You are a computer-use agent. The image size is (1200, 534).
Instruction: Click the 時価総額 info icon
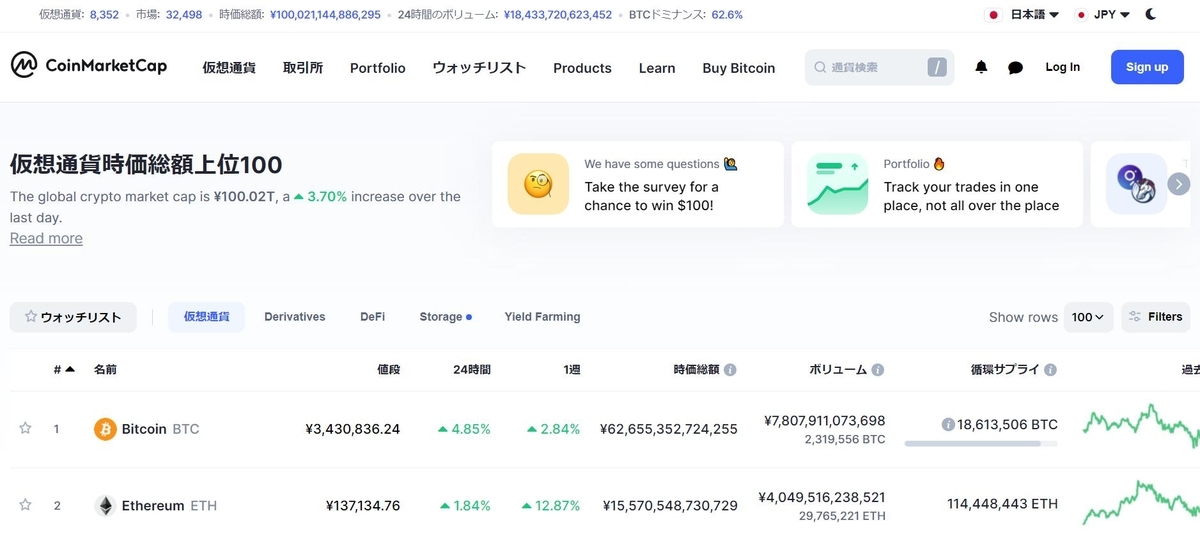click(730, 370)
